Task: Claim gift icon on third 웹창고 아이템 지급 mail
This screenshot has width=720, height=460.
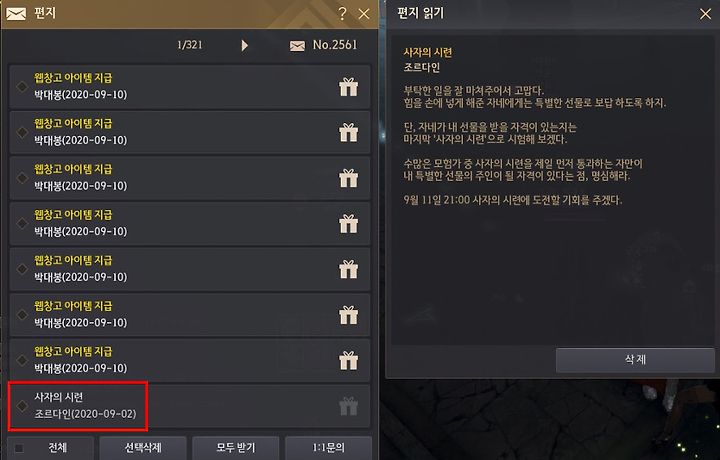Action: tap(349, 178)
